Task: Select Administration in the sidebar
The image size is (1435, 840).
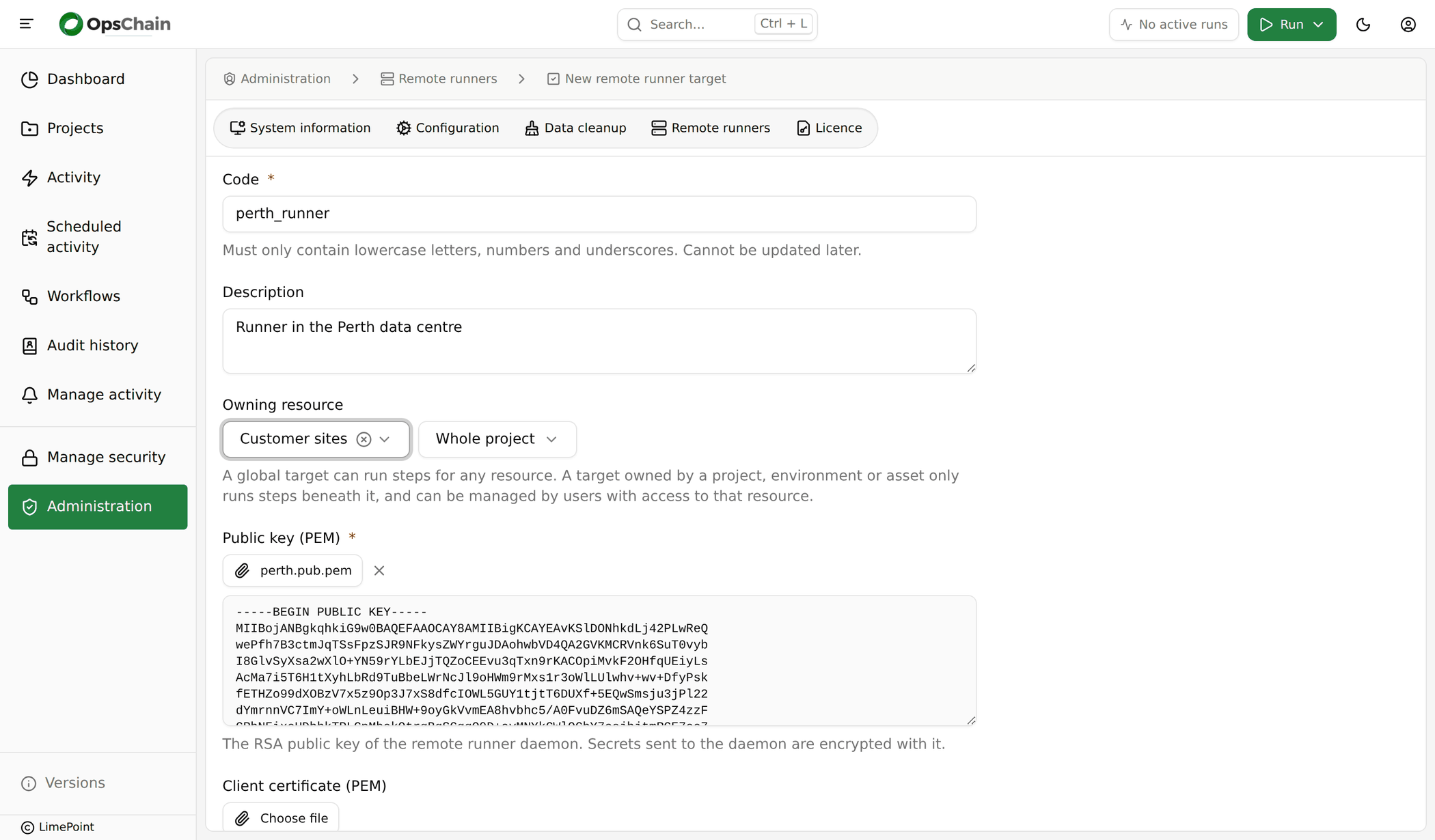Action: click(x=98, y=507)
